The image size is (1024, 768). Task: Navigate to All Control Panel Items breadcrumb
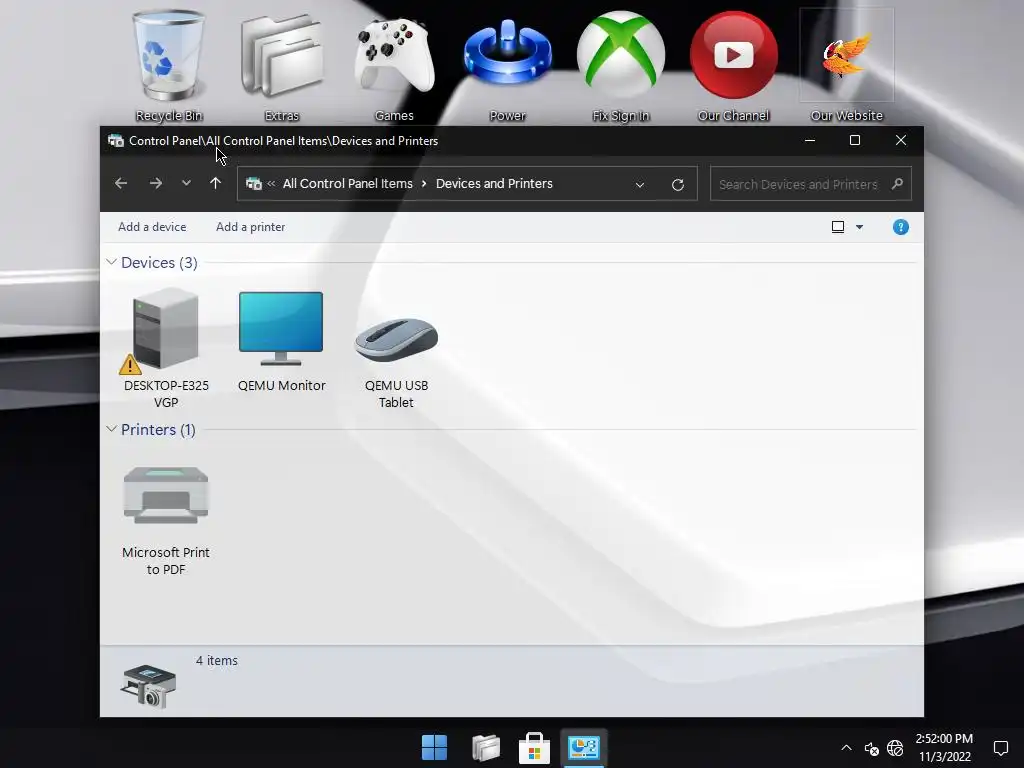[x=347, y=184]
